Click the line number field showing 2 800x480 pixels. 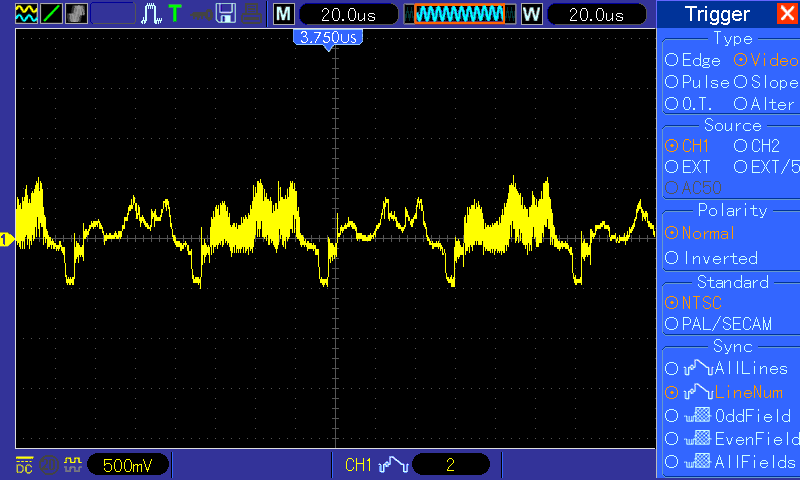click(x=451, y=465)
